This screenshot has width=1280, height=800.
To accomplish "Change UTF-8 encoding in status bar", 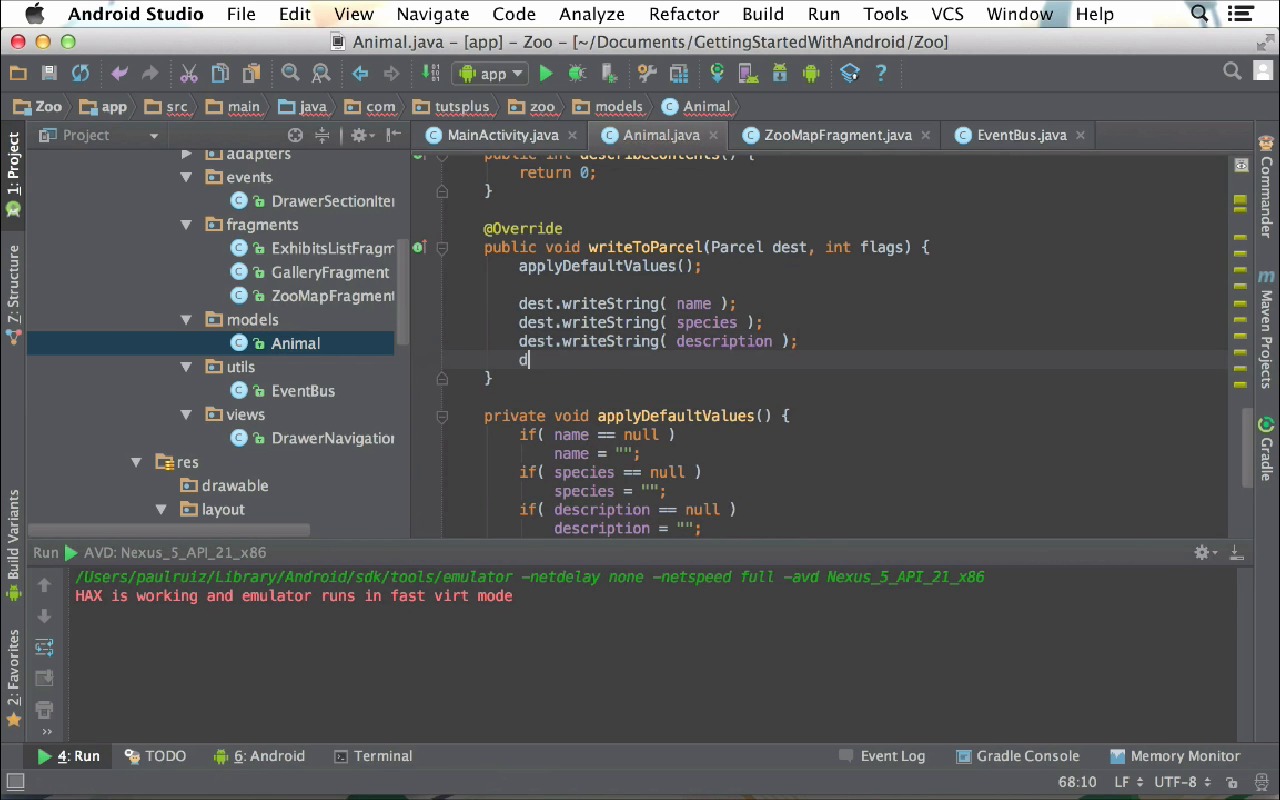I will [1182, 782].
